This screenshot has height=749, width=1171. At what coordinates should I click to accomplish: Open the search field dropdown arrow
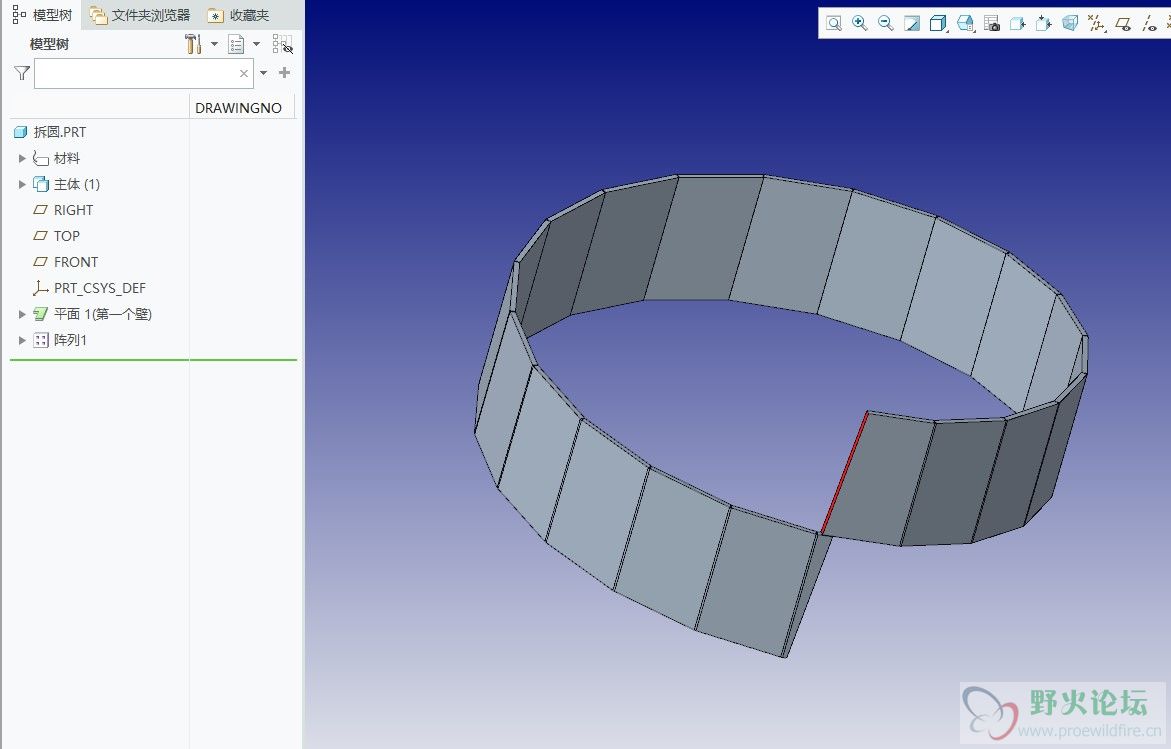(263, 73)
